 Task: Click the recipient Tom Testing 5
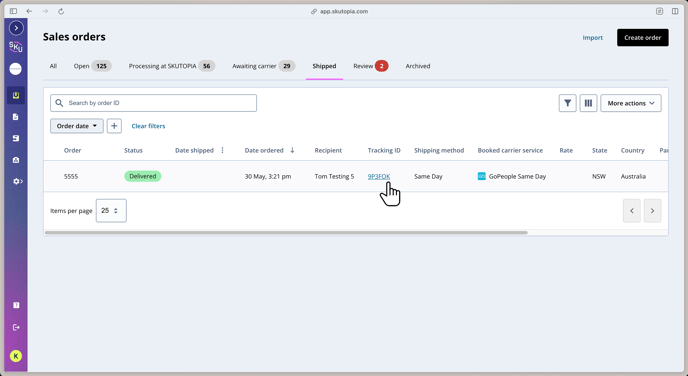(x=334, y=176)
